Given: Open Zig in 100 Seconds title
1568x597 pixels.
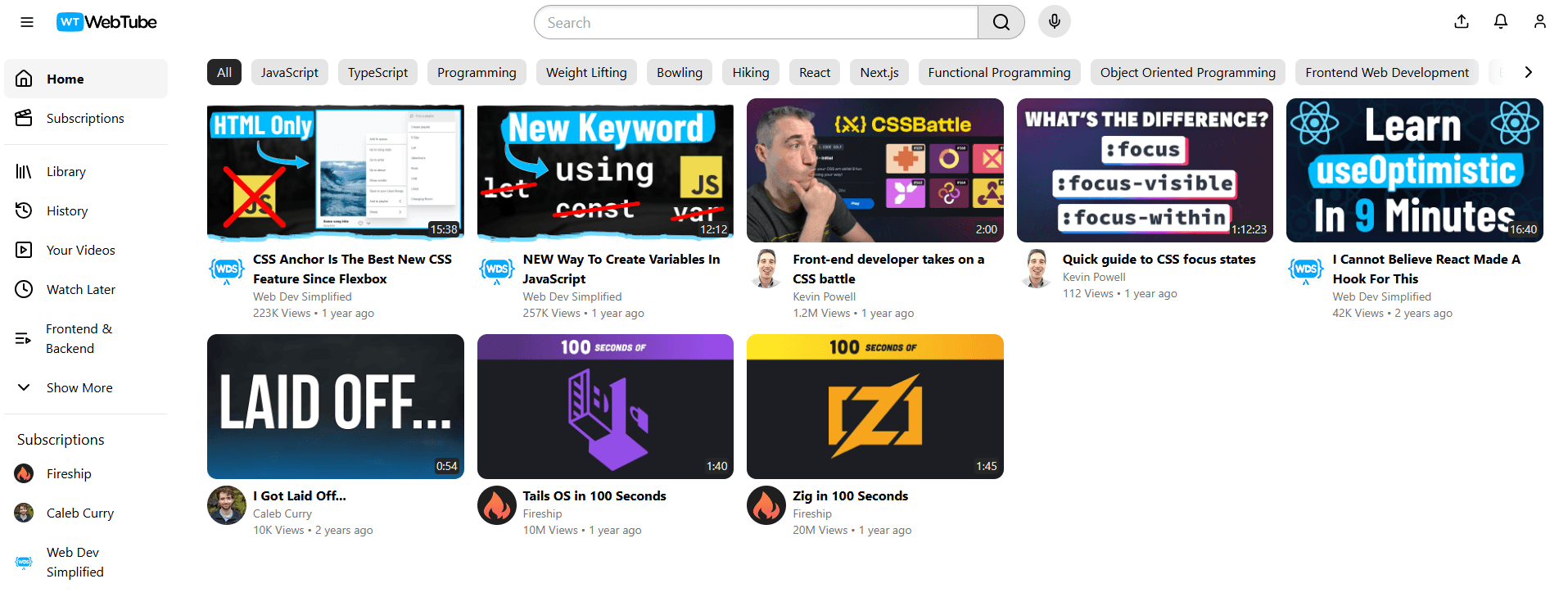Looking at the screenshot, I should 850,495.
